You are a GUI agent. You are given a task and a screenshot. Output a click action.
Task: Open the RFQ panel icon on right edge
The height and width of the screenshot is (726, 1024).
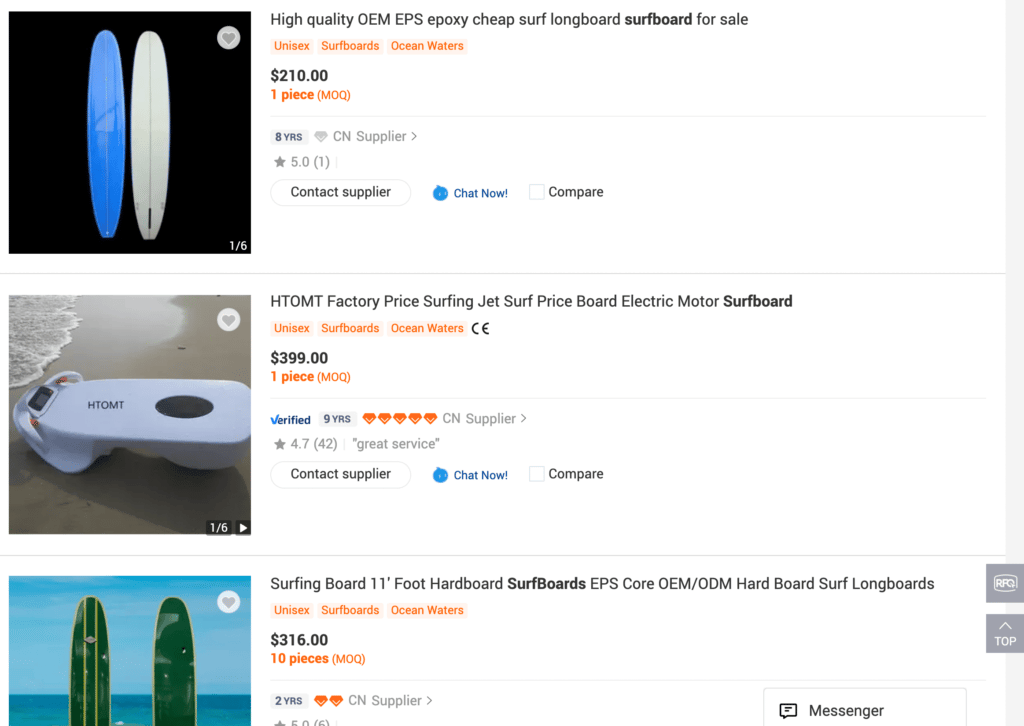1004,583
